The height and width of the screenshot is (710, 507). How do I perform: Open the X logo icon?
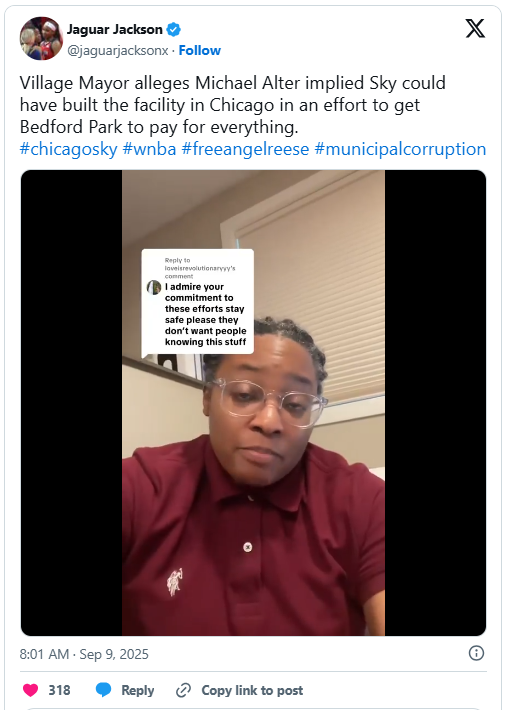click(475, 29)
